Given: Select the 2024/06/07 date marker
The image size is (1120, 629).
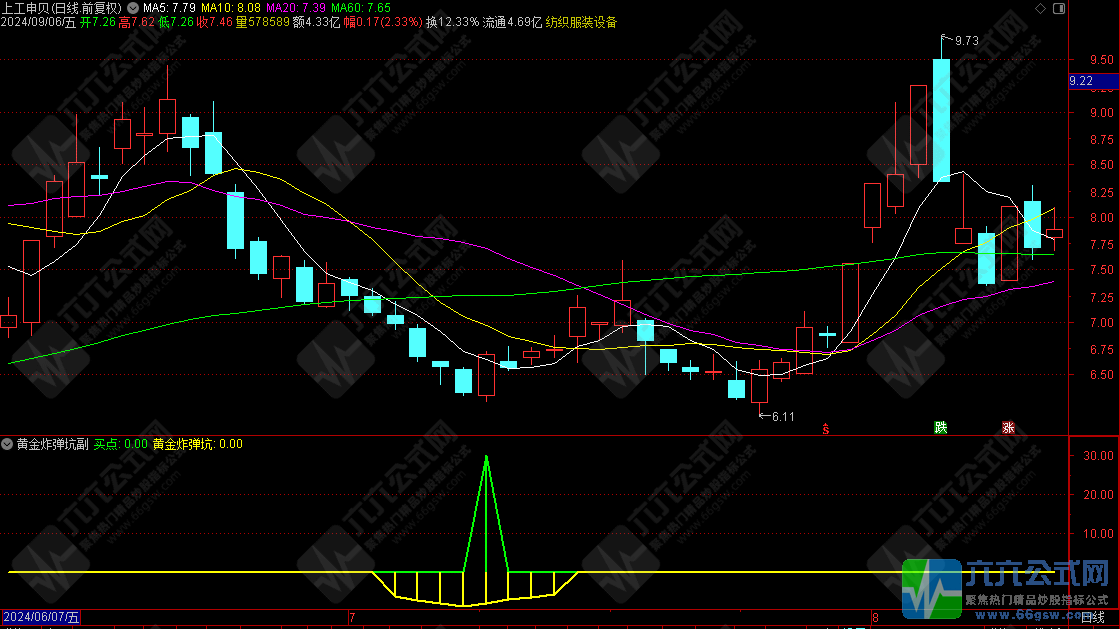Looking at the screenshot, I should point(40,617).
